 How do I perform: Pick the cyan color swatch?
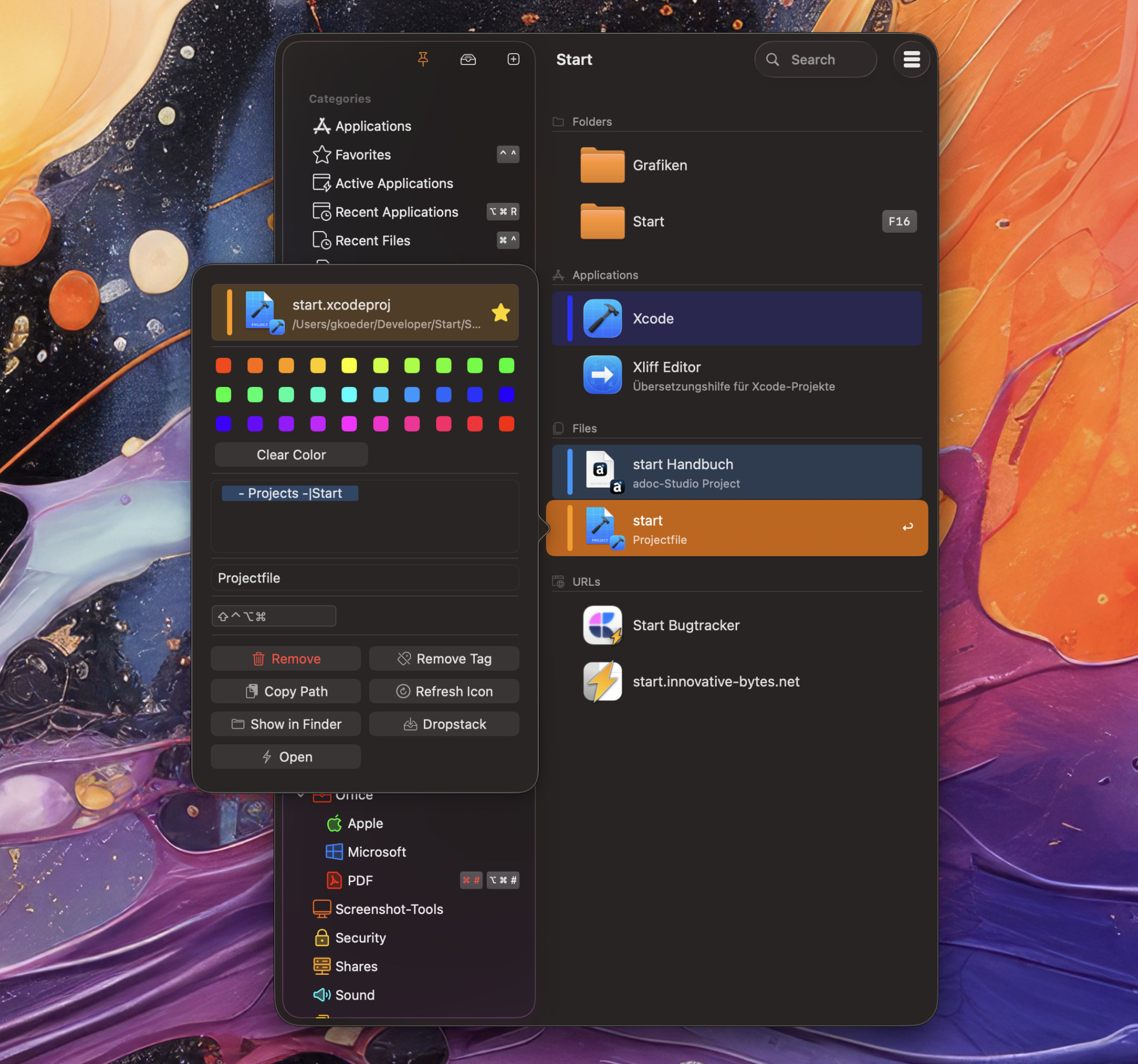click(x=349, y=394)
